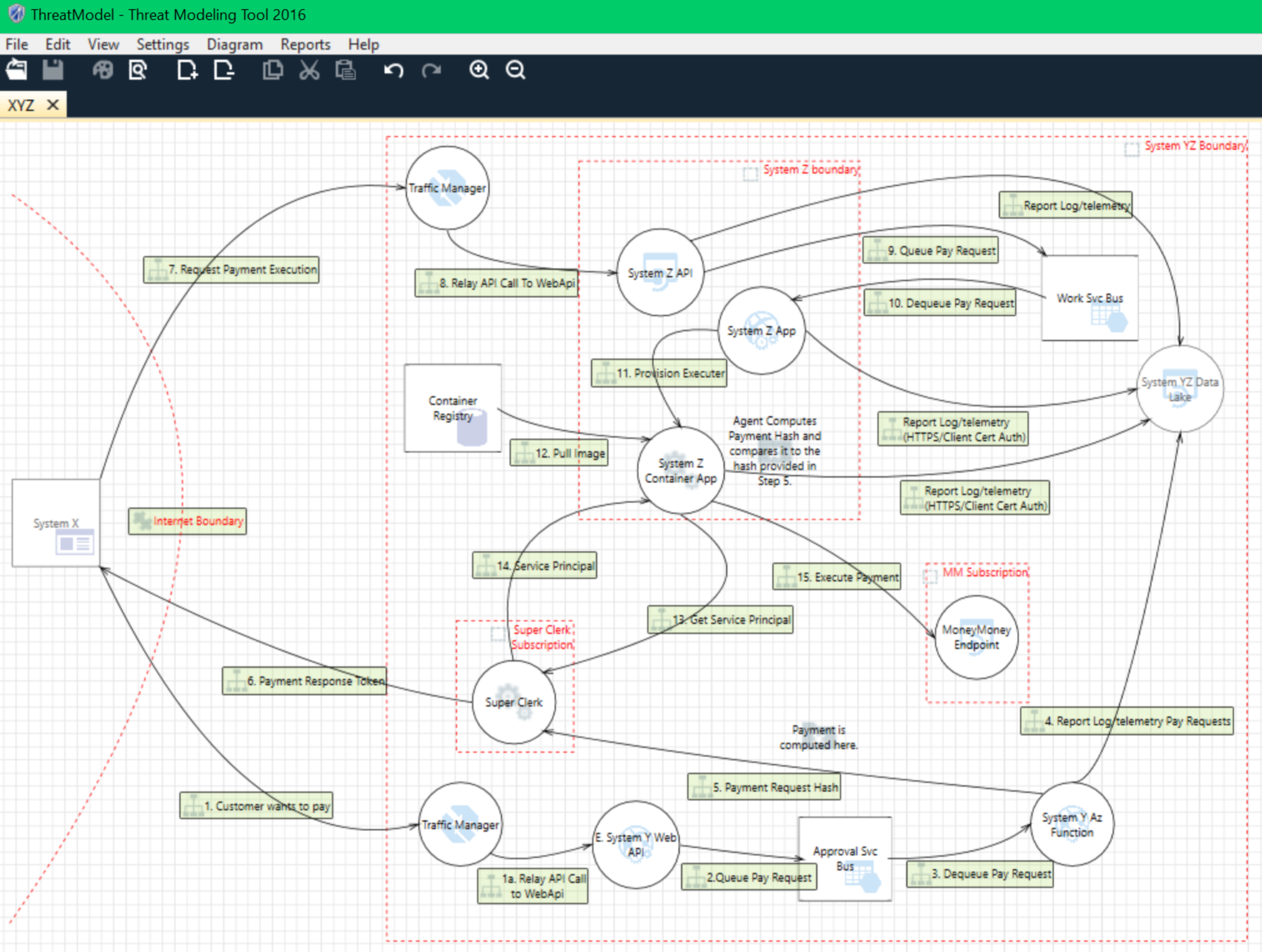Viewport: 1262px width, 952px height.
Task: Click the '11. Provision Executer' flow label
Action: [x=659, y=373]
